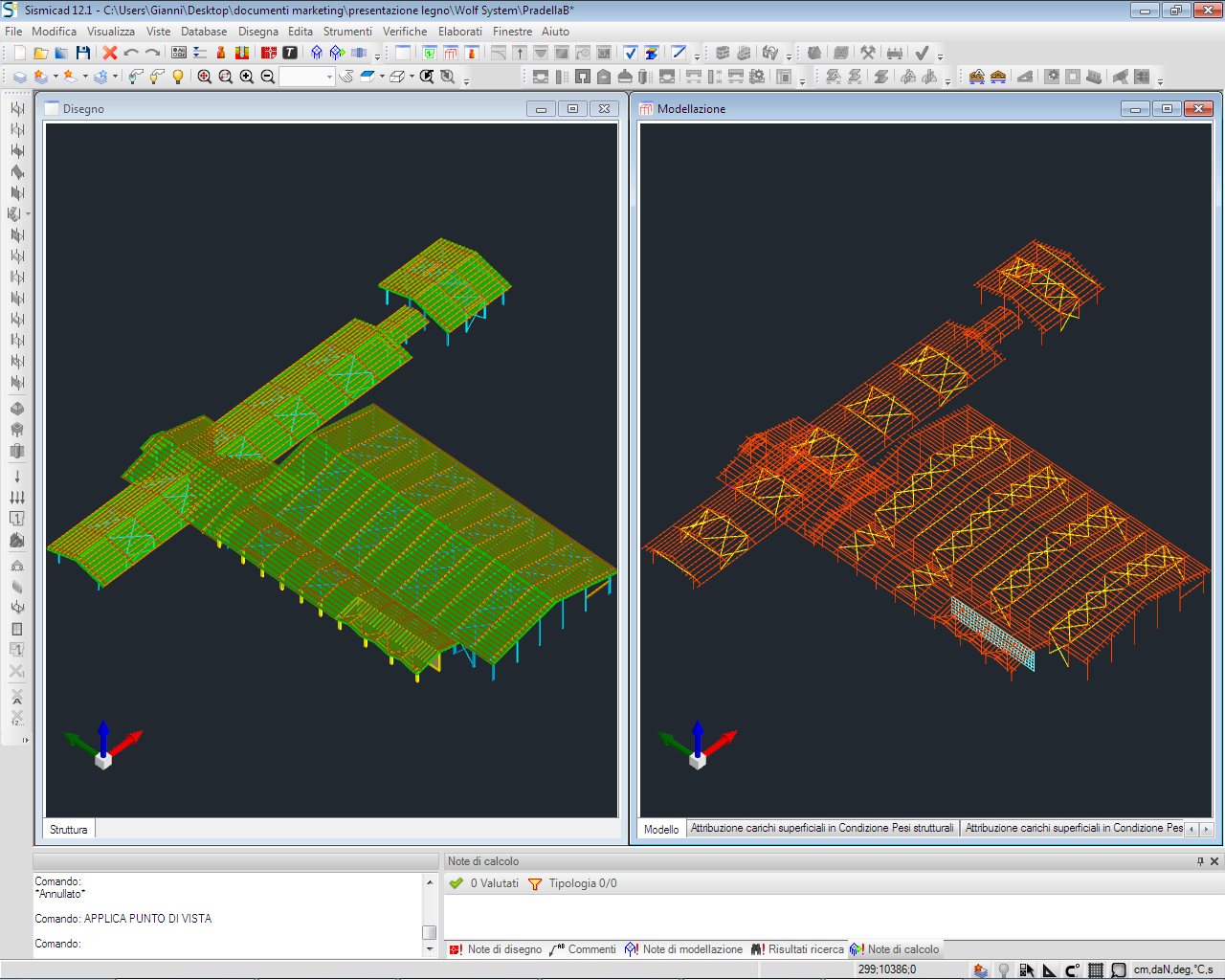1225x980 pixels.
Task: Pin the Note di calcolo panel
Action: (1200, 861)
